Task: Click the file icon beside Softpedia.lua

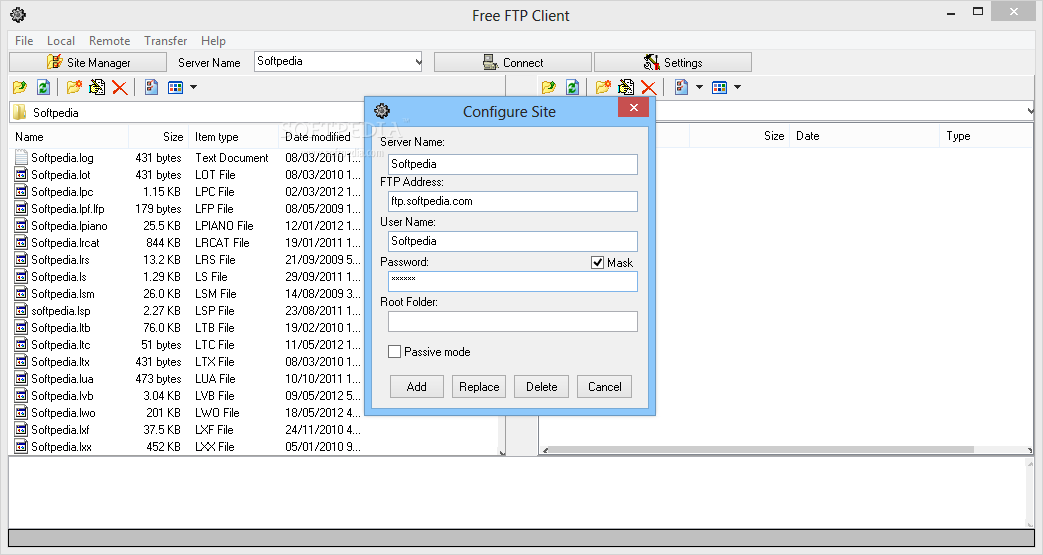Action: tap(21, 379)
